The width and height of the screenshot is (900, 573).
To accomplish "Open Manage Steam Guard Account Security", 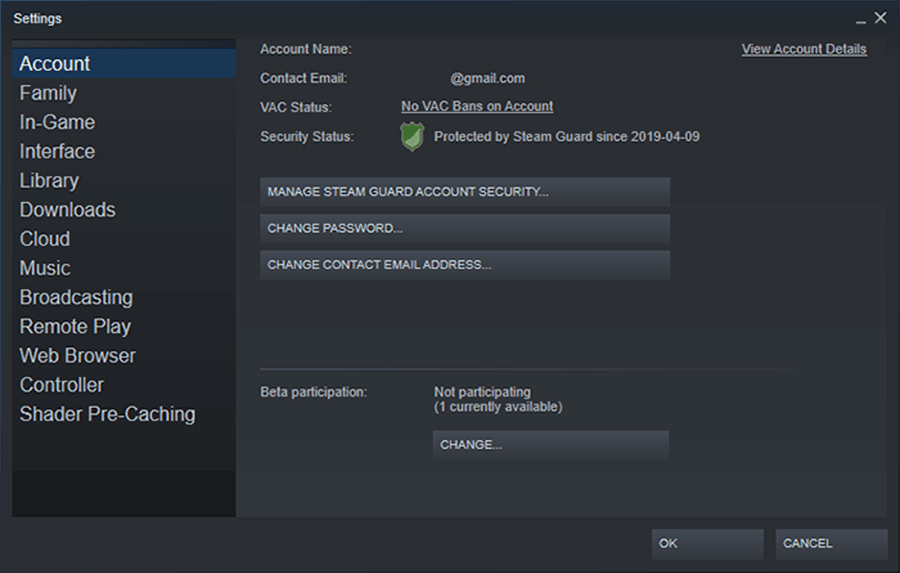I will [465, 192].
